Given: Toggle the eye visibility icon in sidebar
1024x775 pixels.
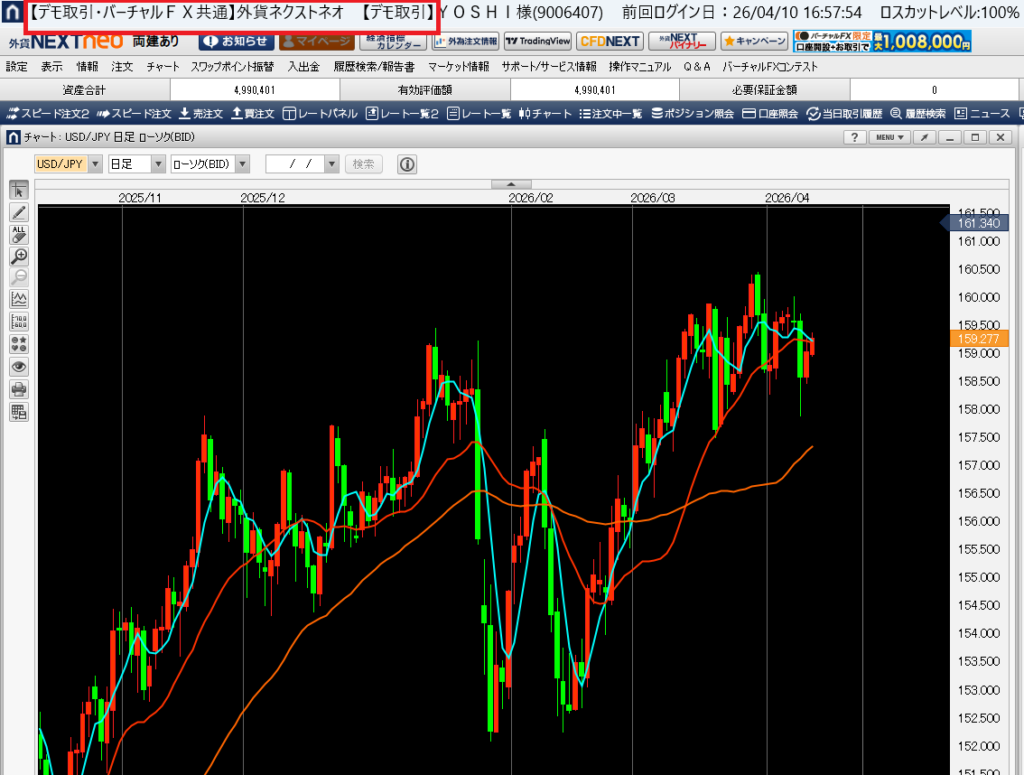Looking at the screenshot, I should point(19,367).
